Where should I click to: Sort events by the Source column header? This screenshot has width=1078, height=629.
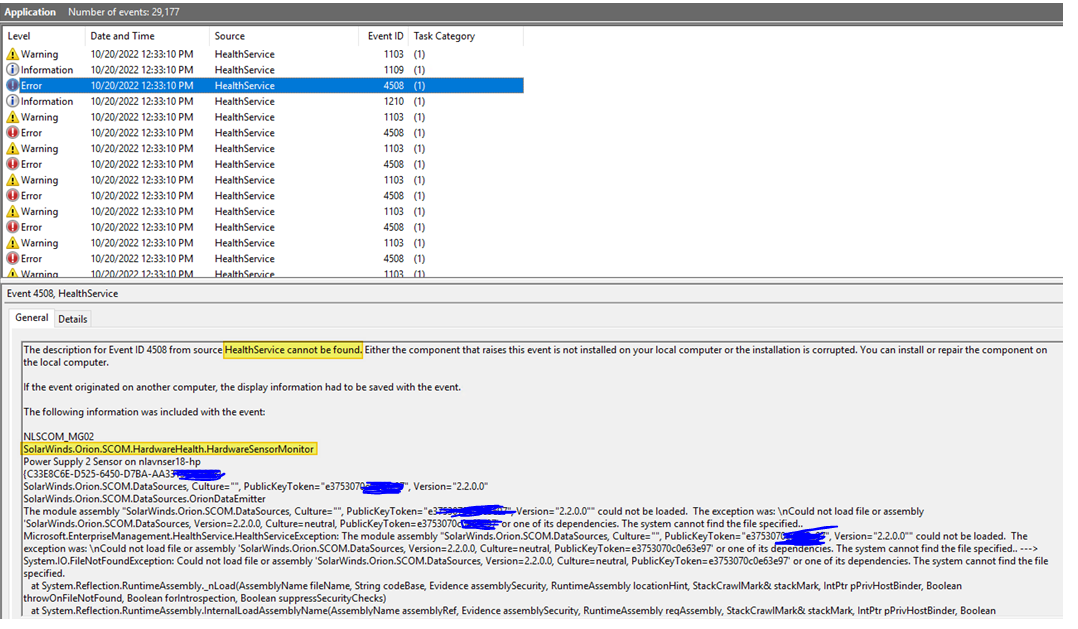[x=283, y=36]
